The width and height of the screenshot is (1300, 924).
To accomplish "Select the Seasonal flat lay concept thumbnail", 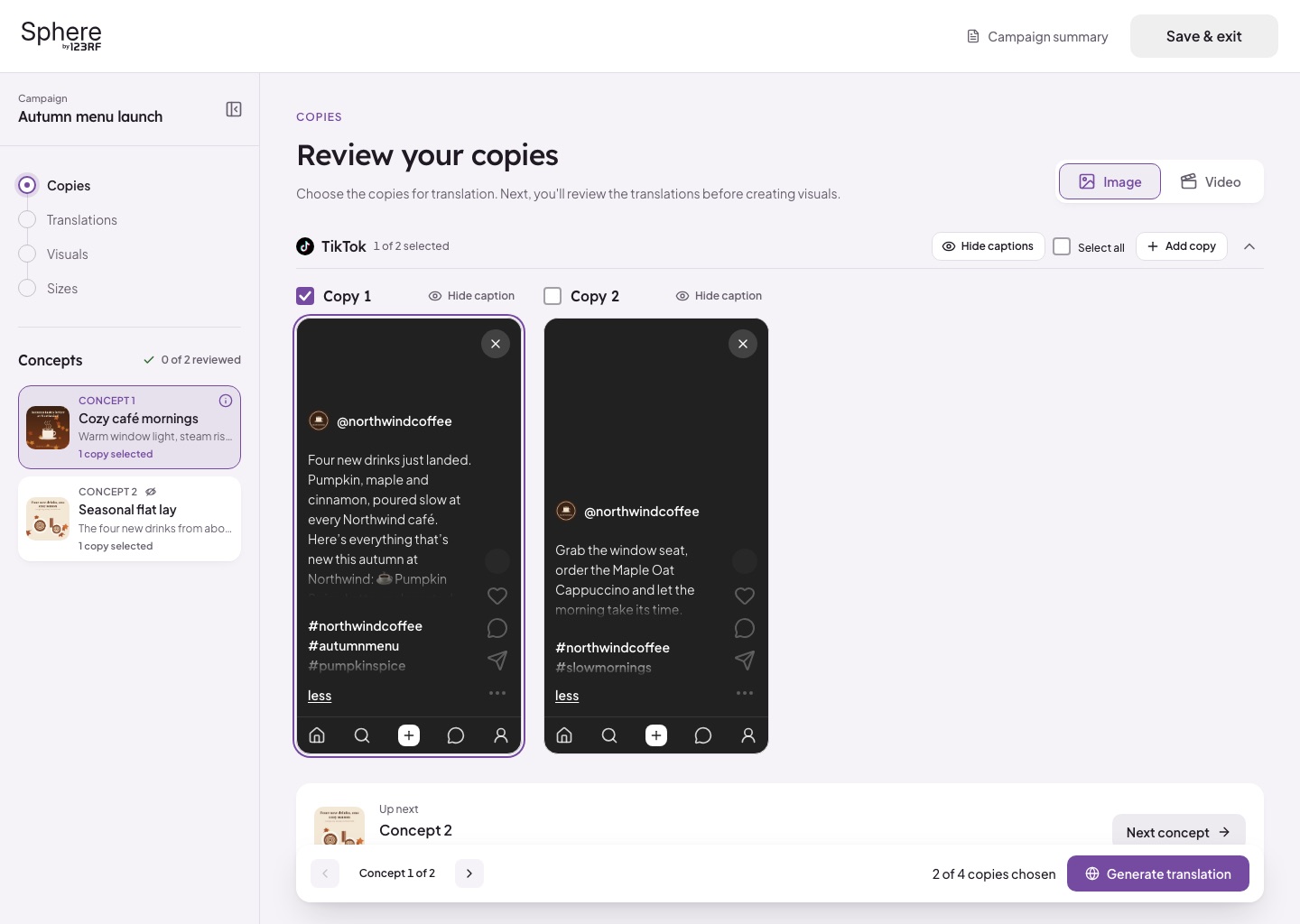I will 48,519.
